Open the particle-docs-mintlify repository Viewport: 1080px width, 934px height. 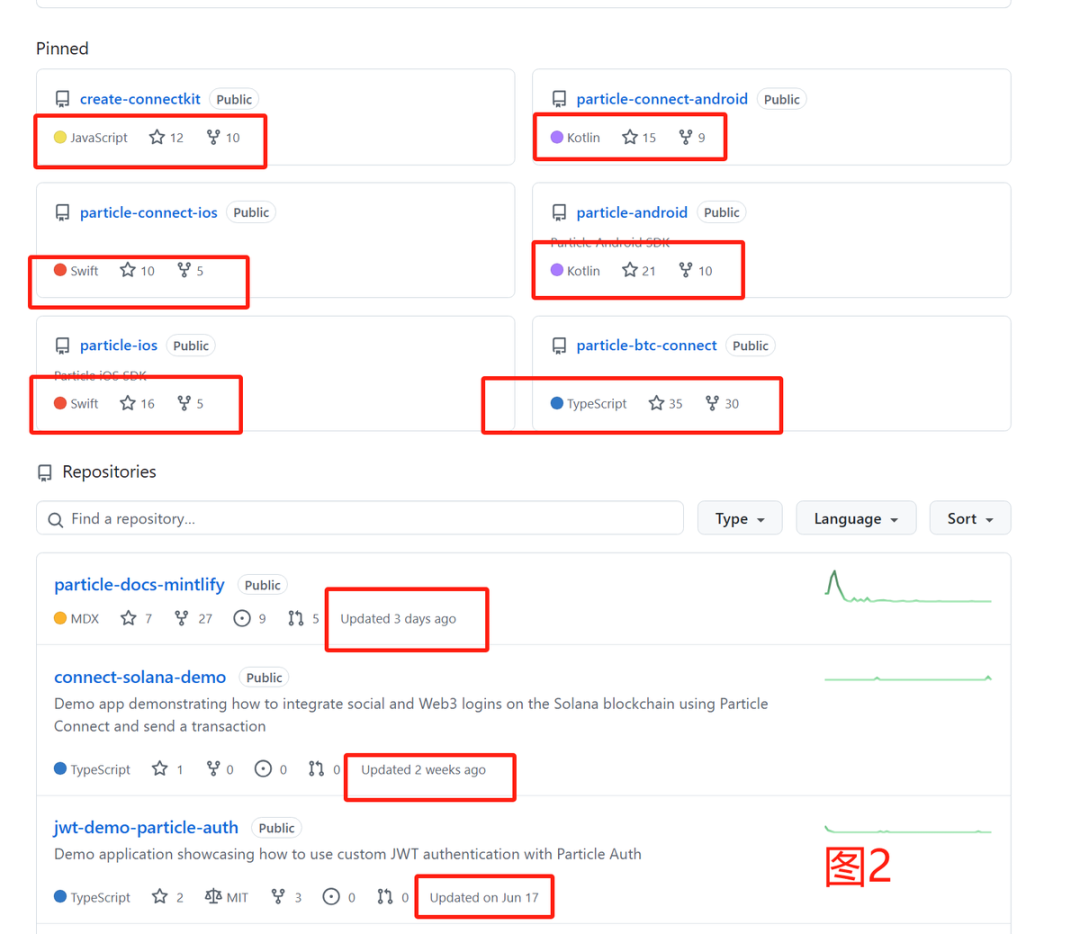(139, 584)
